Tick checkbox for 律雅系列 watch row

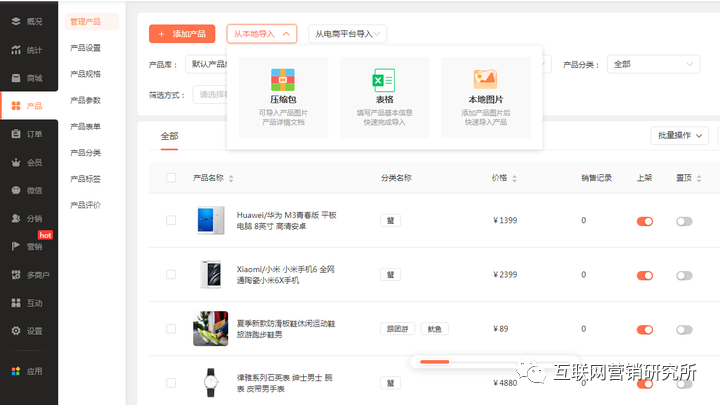(x=171, y=383)
